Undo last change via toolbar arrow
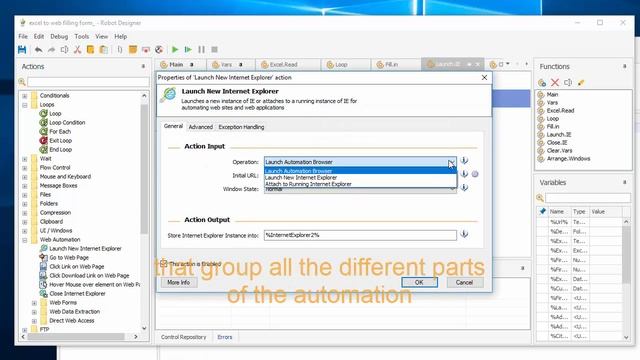The height and width of the screenshot is (360, 640). pyautogui.click(x=38, y=50)
